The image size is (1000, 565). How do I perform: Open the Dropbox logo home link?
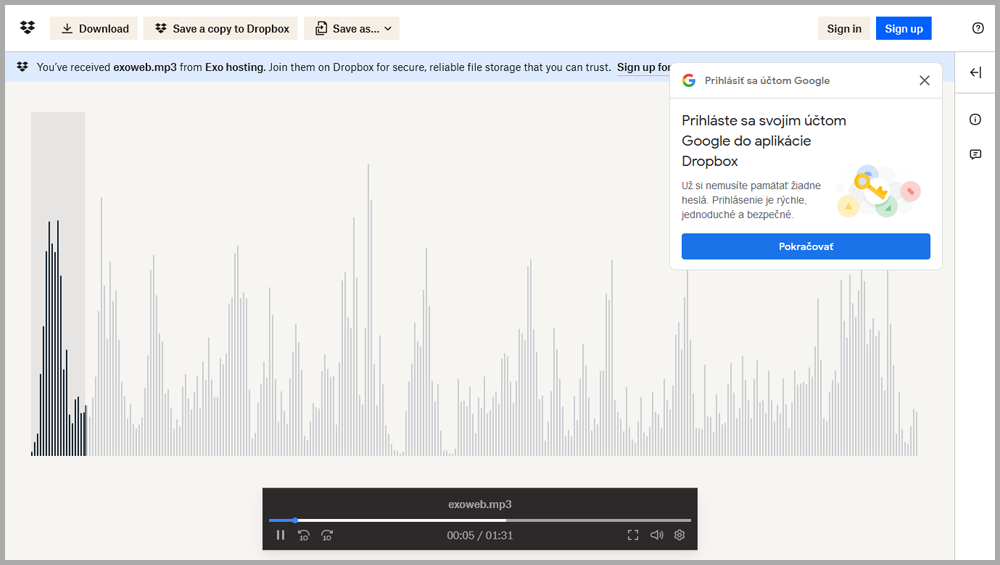tap(27, 27)
